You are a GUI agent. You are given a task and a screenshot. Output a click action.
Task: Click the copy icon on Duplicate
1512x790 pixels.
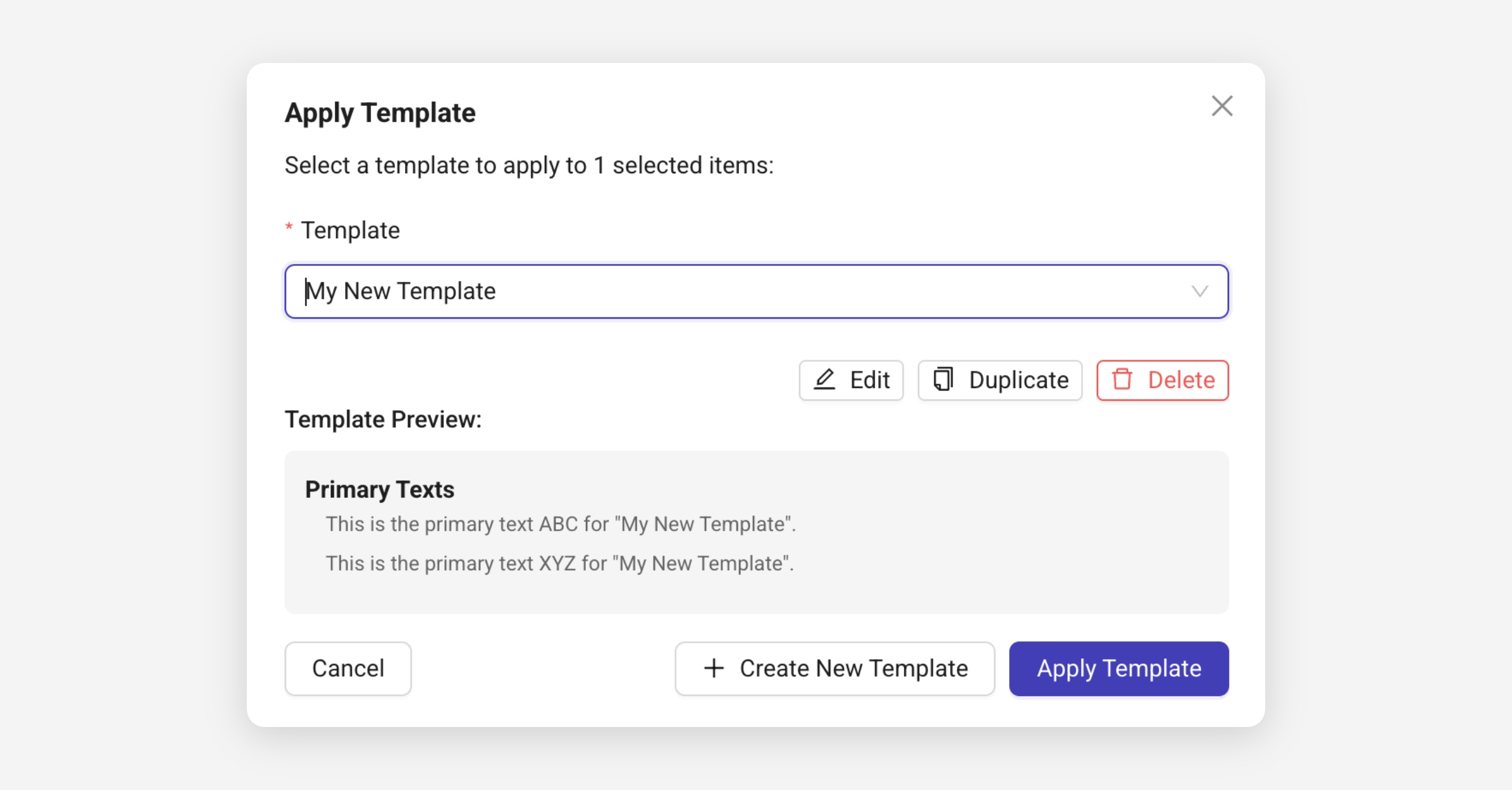(942, 380)
